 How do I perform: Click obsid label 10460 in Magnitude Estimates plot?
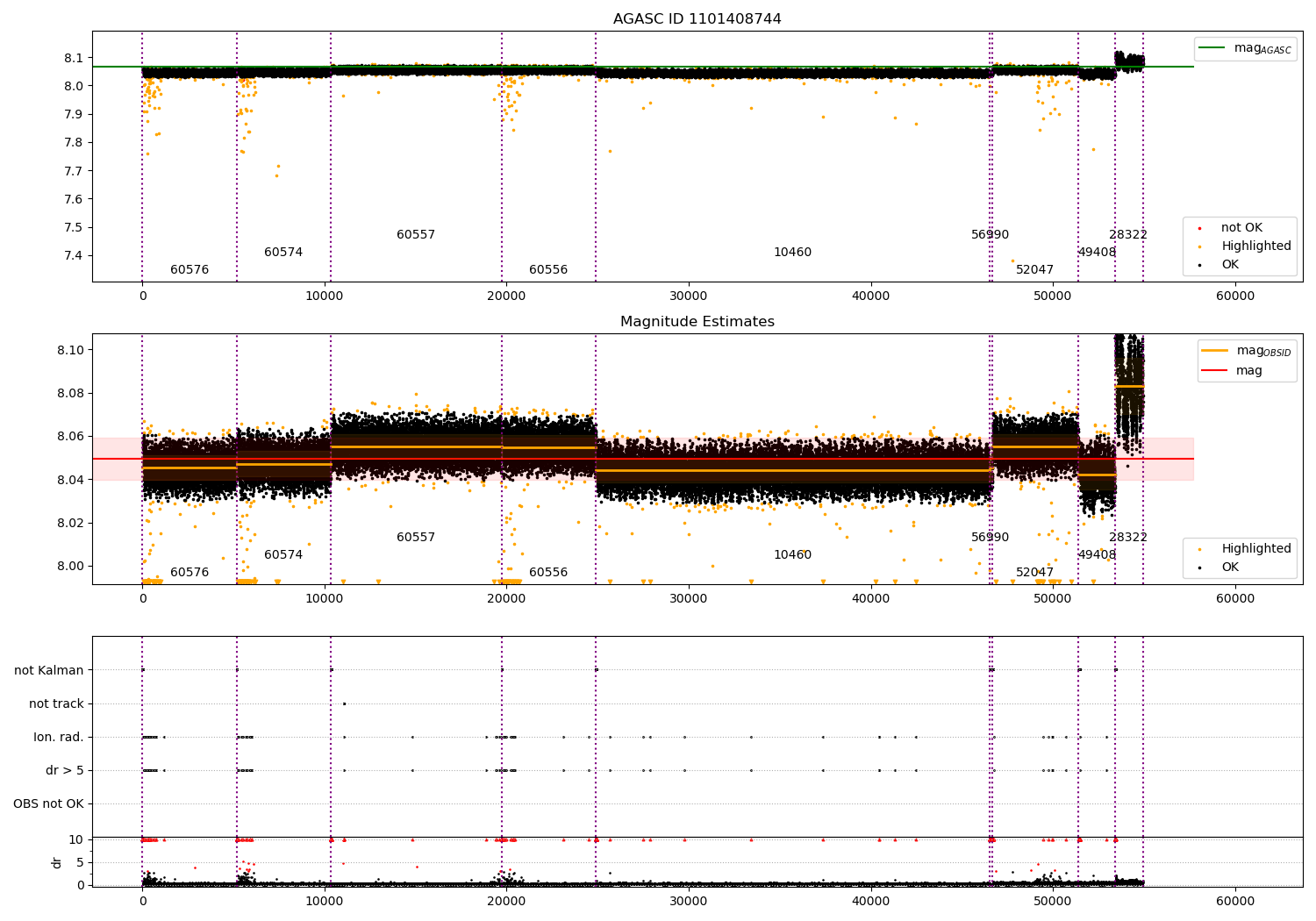pos(792,555)
